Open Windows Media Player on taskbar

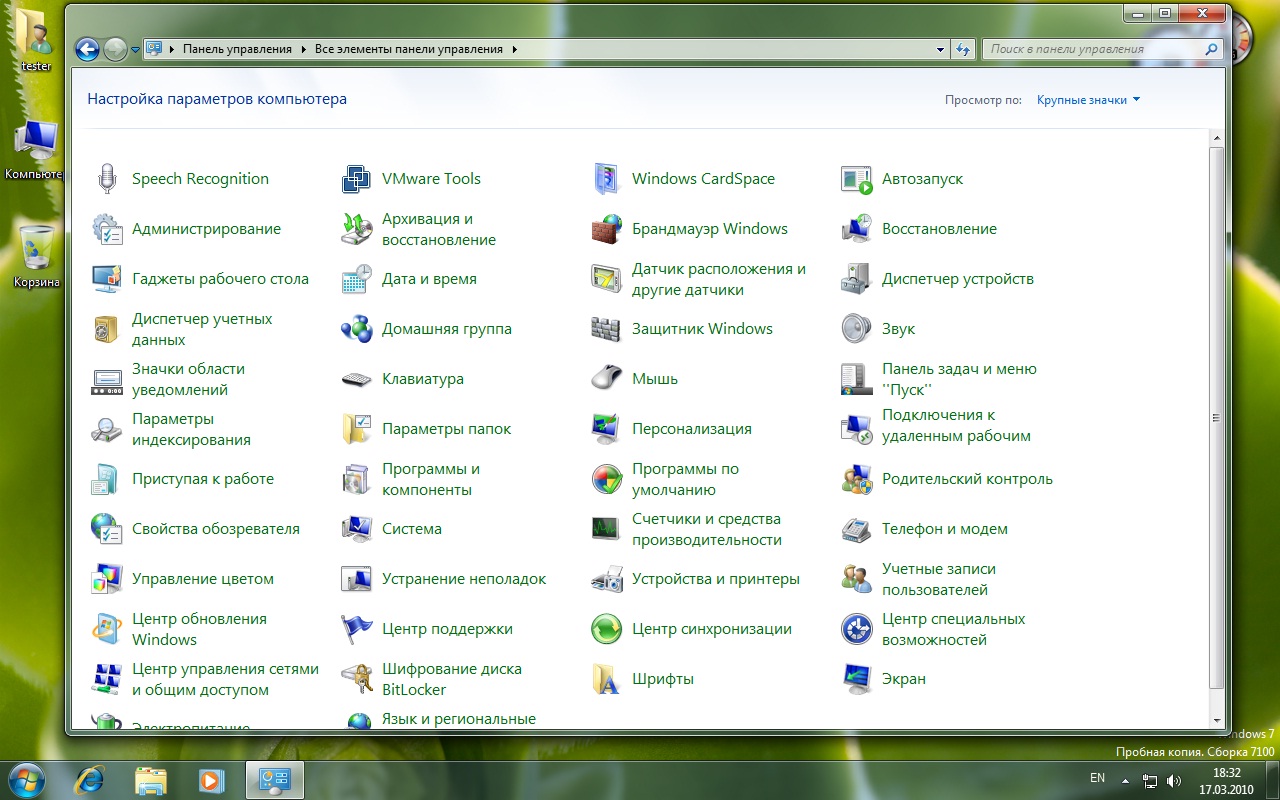[211, 780]
